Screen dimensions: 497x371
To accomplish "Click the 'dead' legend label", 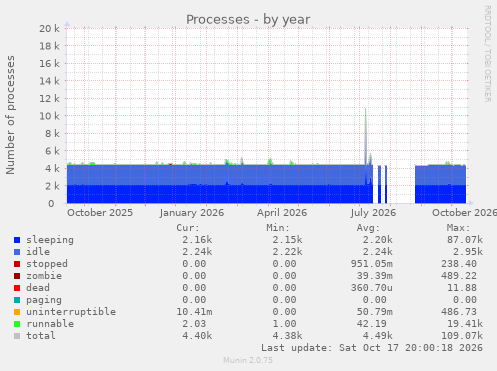I will 38,288.
